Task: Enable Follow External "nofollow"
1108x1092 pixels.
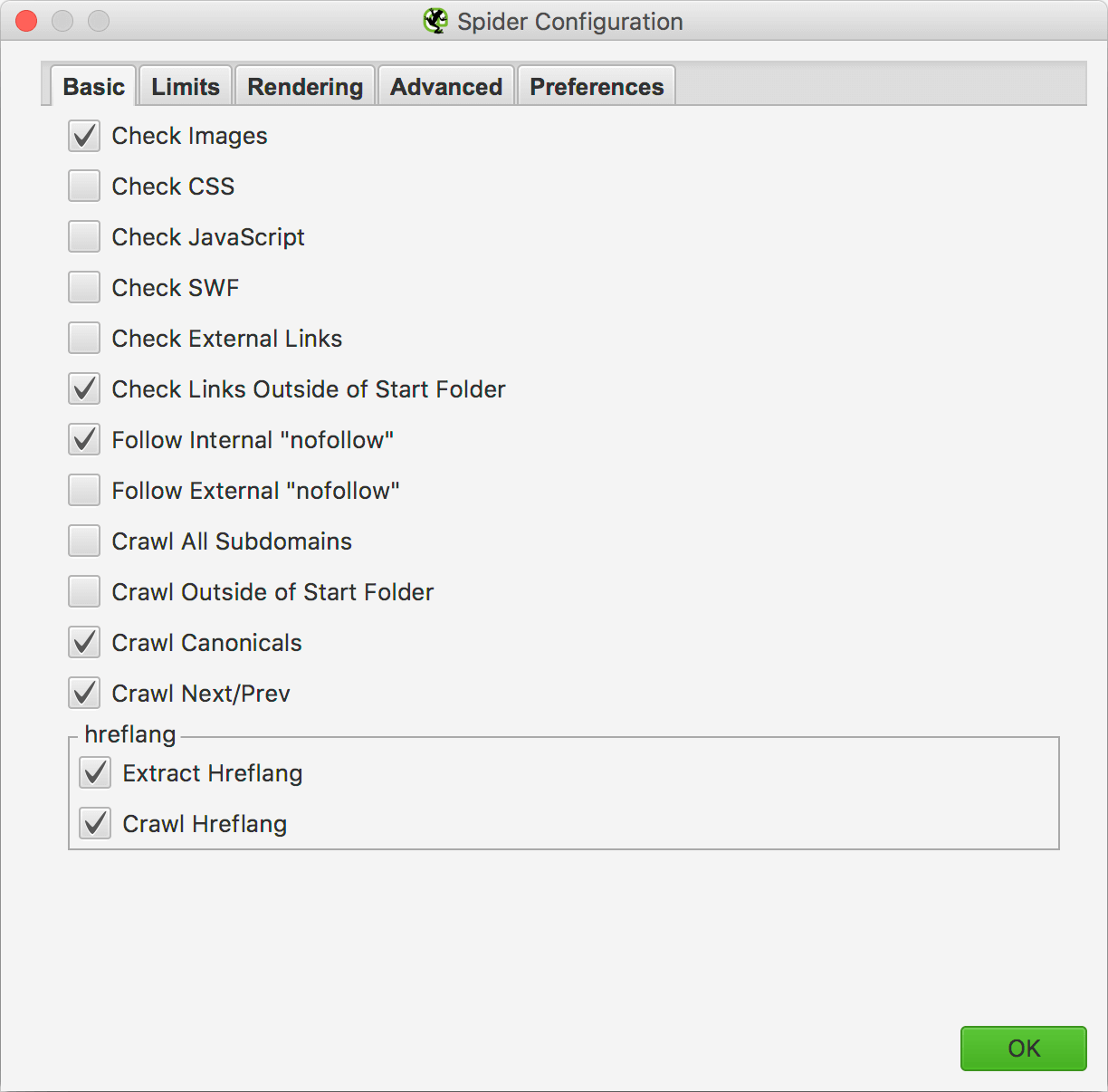Action: pos(84,491)
